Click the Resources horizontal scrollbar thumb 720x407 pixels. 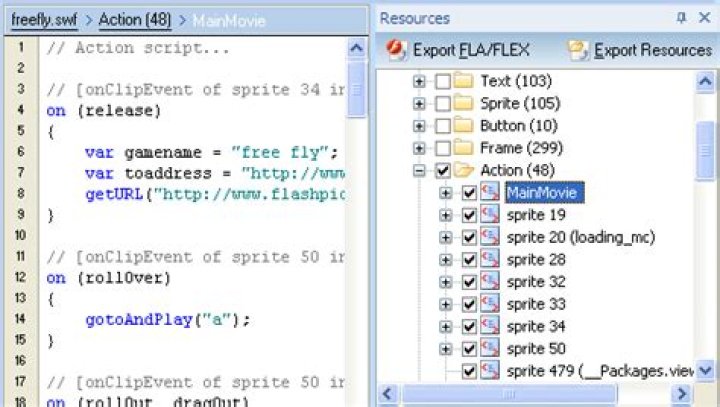click(509, 394)
